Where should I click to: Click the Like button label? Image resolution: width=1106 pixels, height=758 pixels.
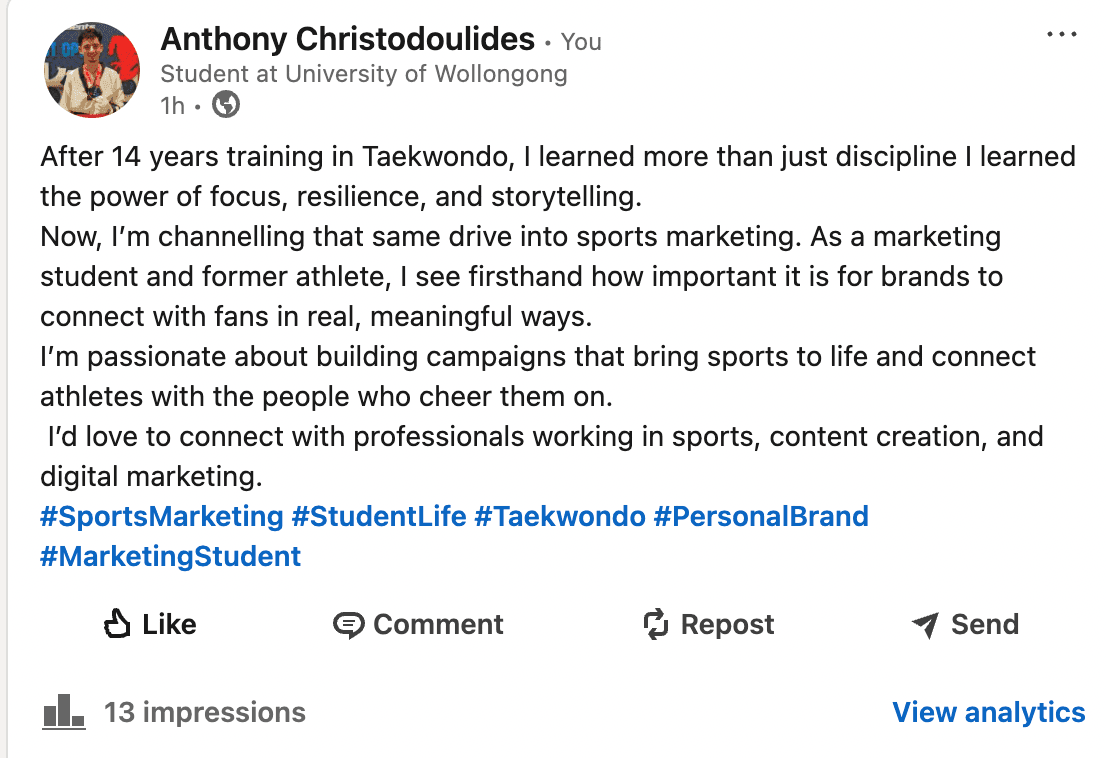pyautogui.click(x=169, y=625)
